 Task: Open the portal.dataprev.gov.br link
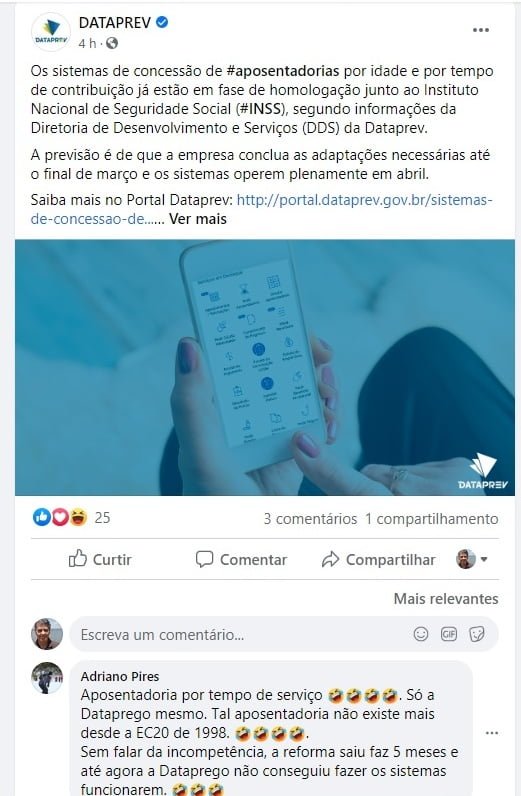(x=262, y=209)
